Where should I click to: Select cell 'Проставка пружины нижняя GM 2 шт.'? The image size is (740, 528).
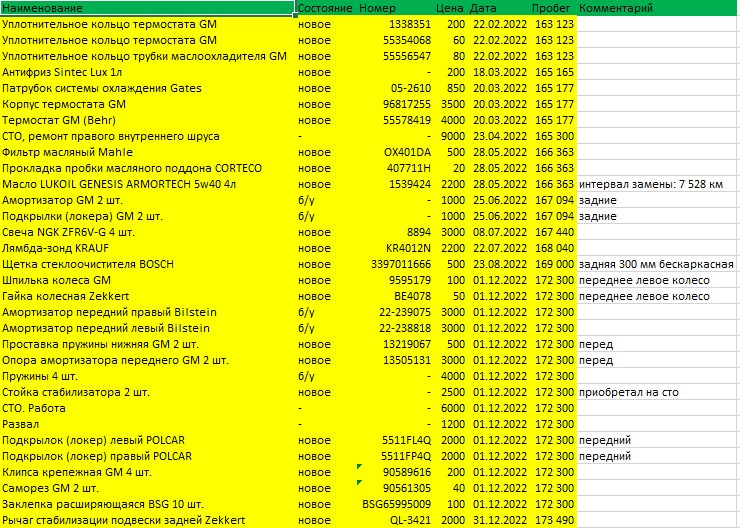(x=148, y=344)
